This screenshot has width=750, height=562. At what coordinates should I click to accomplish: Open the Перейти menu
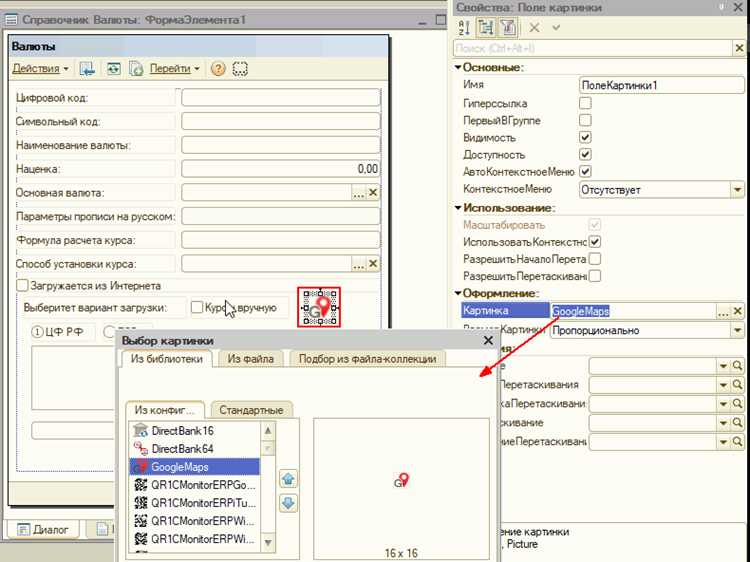tap(175, 68)
